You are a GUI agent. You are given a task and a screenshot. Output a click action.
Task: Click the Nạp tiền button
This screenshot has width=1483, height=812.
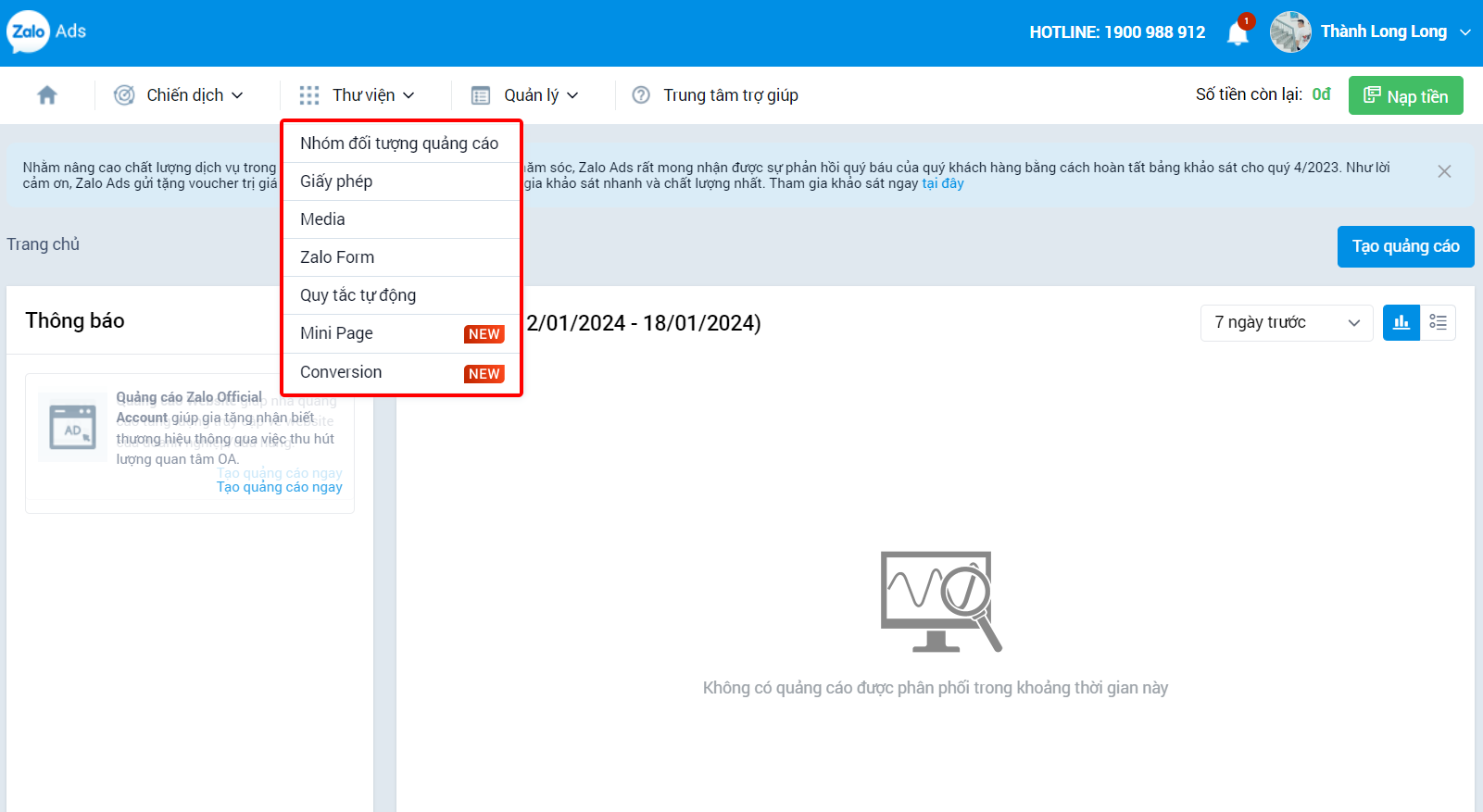click(1406, 95)
